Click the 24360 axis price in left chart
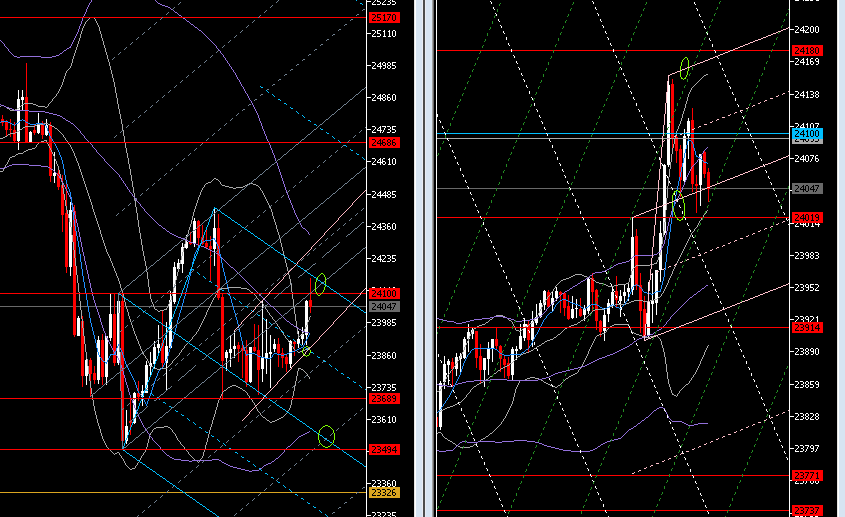 pos(384,226)
